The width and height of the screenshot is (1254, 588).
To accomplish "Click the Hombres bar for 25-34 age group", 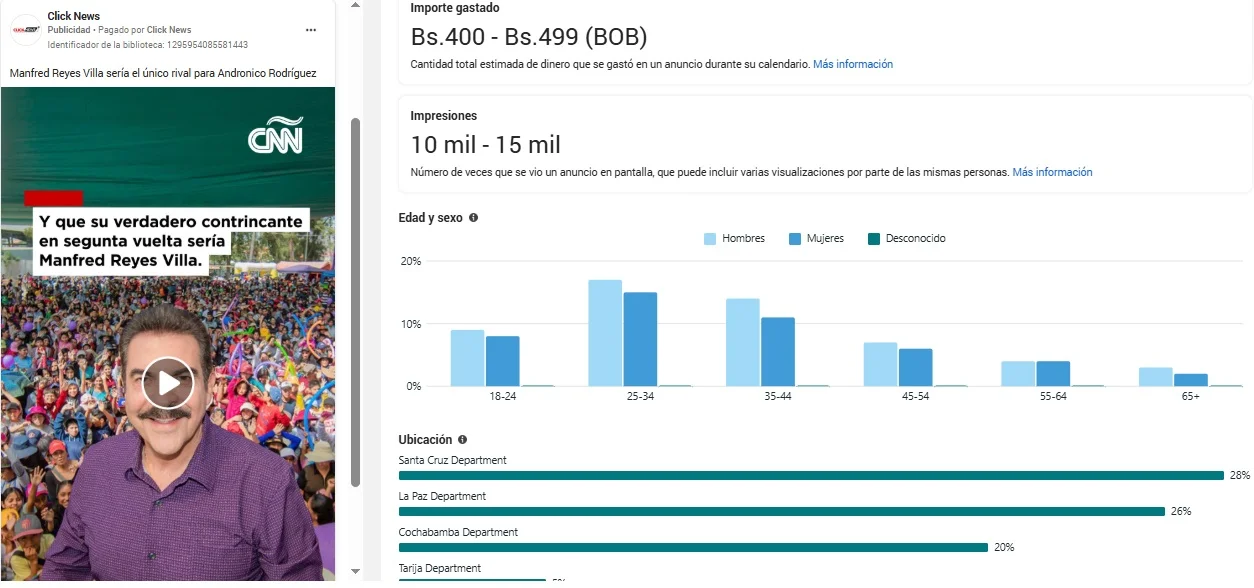I will click(x=605, y=333).
